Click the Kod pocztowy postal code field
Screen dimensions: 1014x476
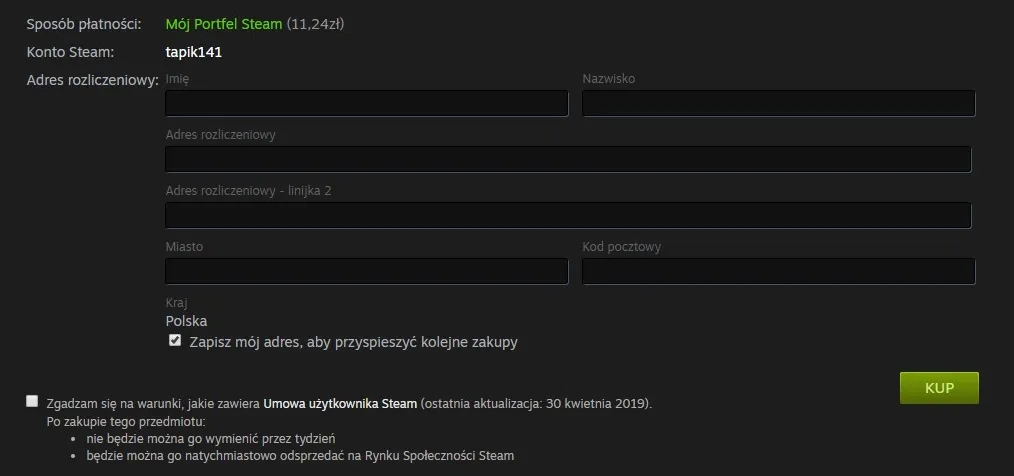[x=778, y=272]
